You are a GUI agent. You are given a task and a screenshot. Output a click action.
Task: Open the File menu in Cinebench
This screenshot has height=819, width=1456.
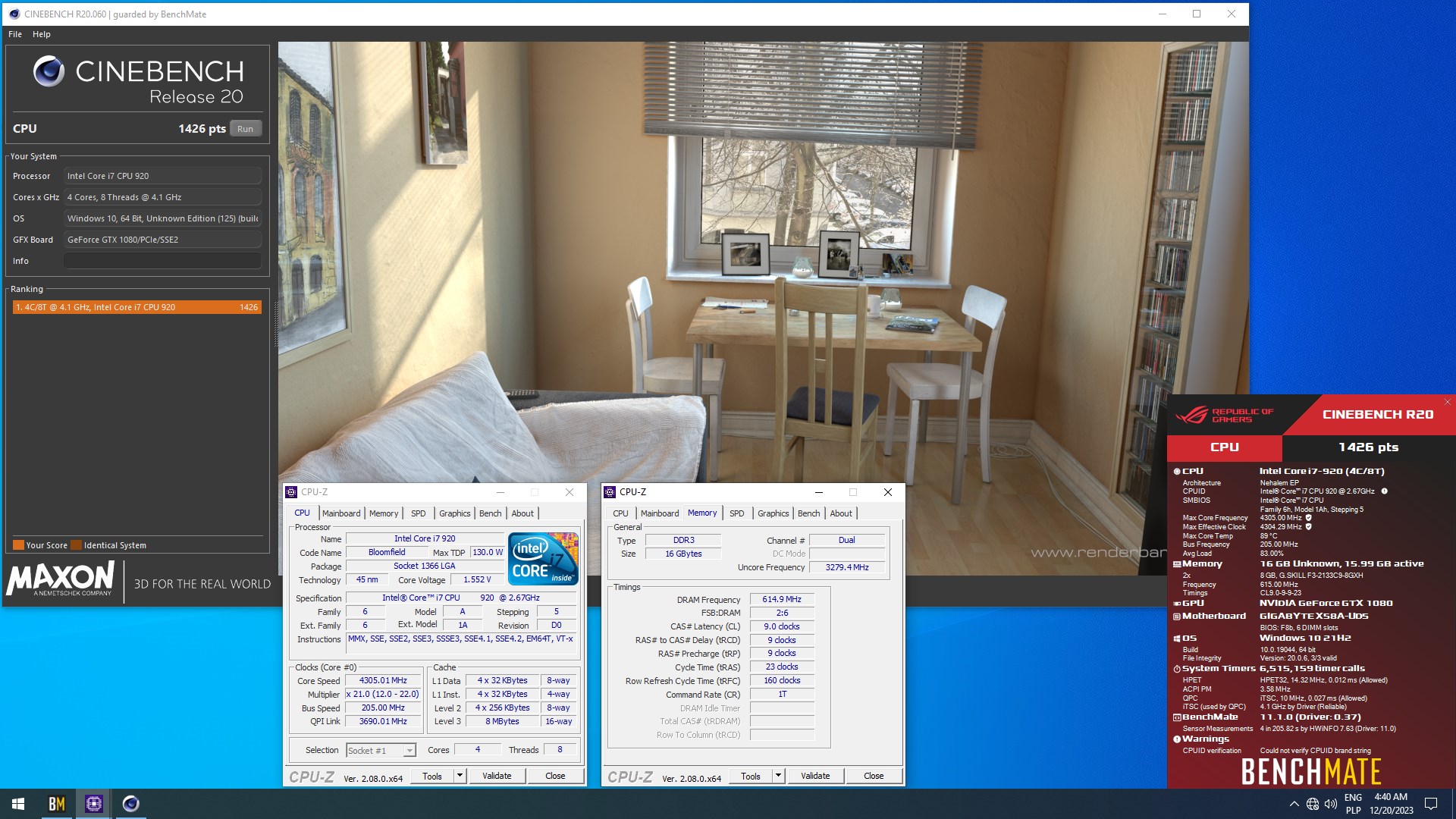point(15,34)
